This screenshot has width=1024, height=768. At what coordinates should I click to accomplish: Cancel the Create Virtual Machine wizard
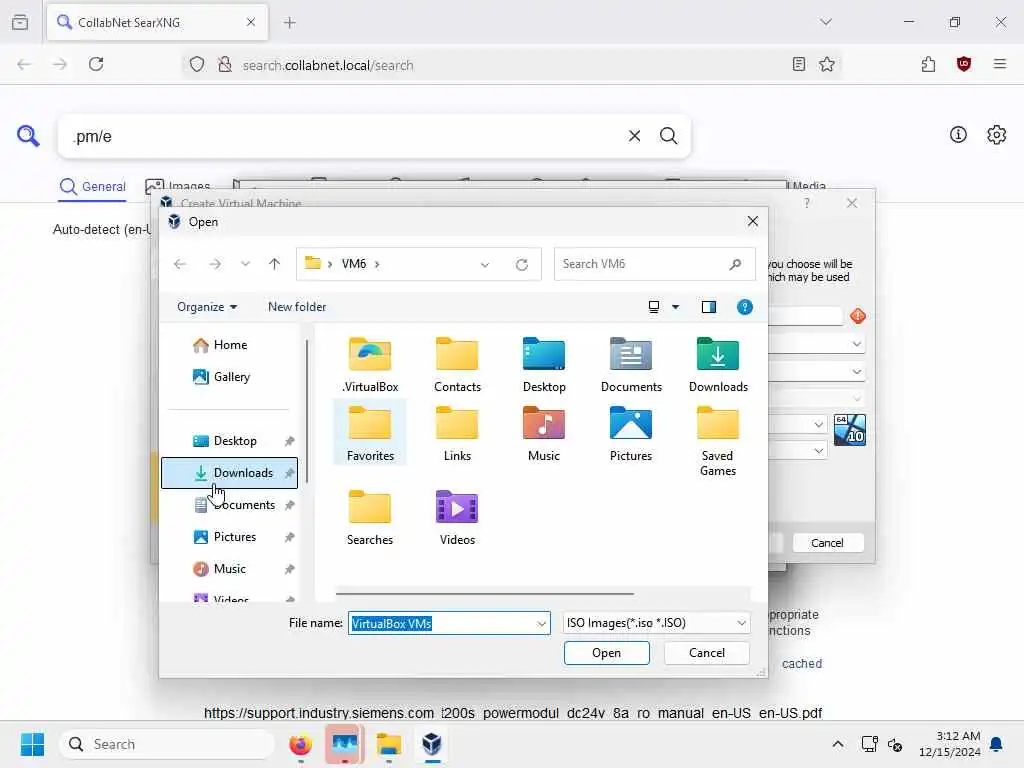pyautogui.click(x=827, y=543)
